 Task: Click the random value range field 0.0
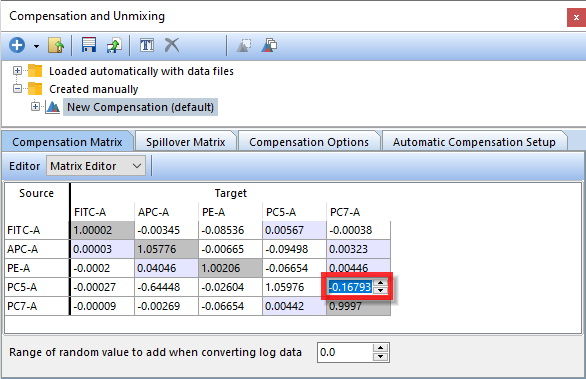pos(345,352)
